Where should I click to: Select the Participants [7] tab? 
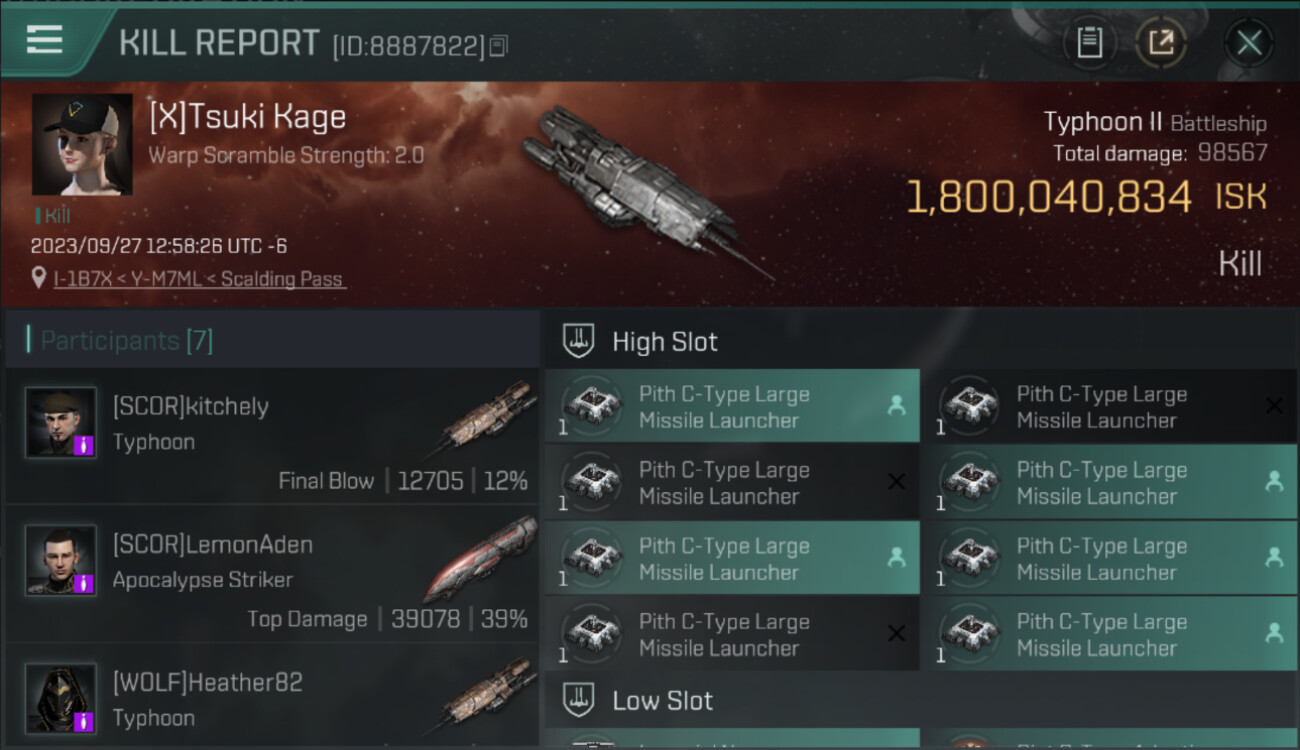(126, 341)
